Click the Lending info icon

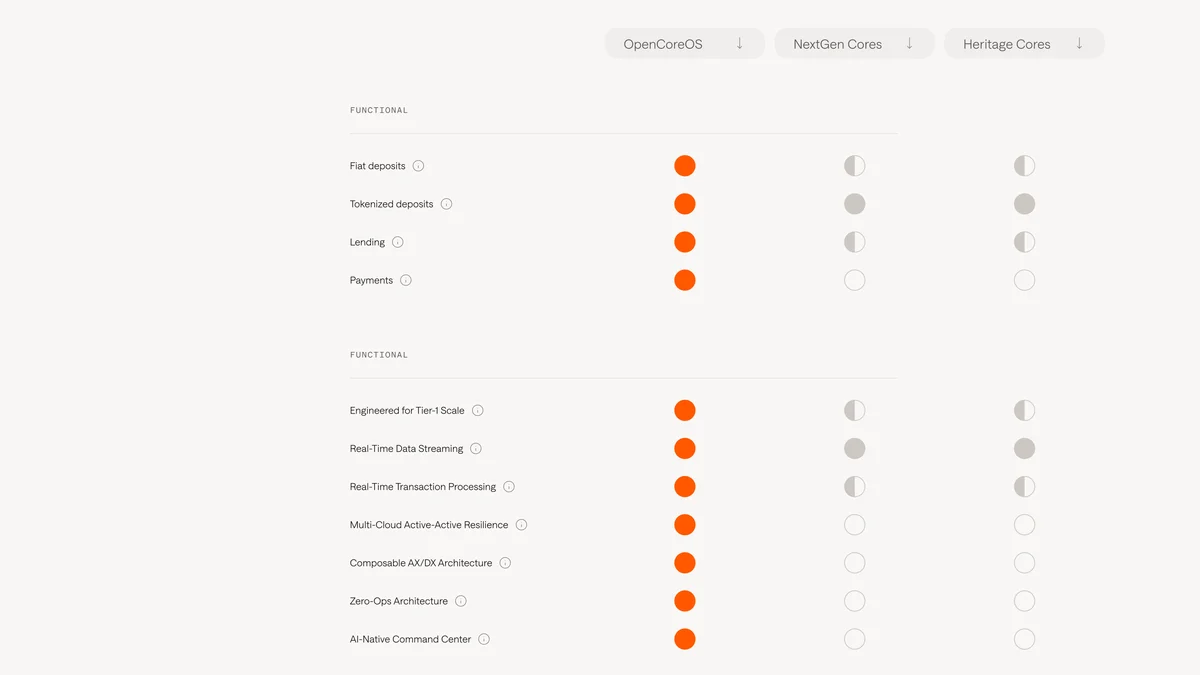click(398, 242)
